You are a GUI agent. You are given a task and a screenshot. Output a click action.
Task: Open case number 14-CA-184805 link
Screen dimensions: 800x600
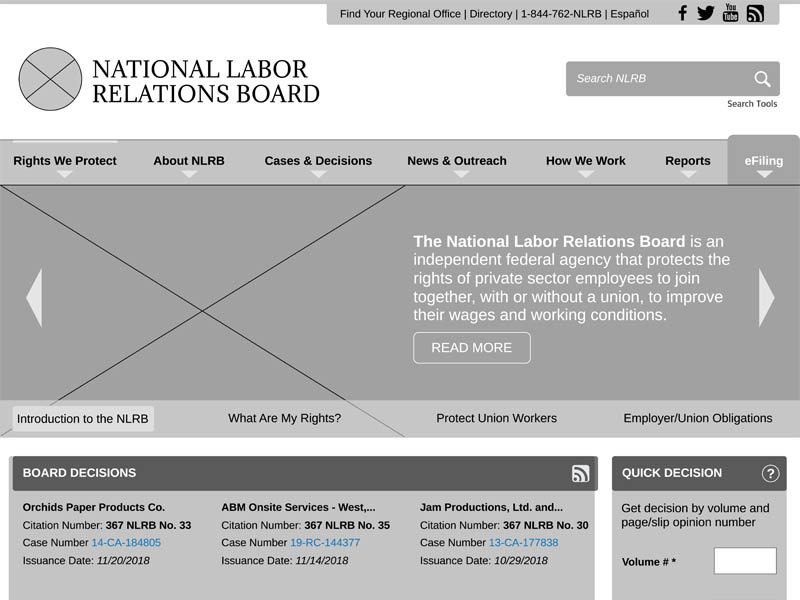click(126, 543)
